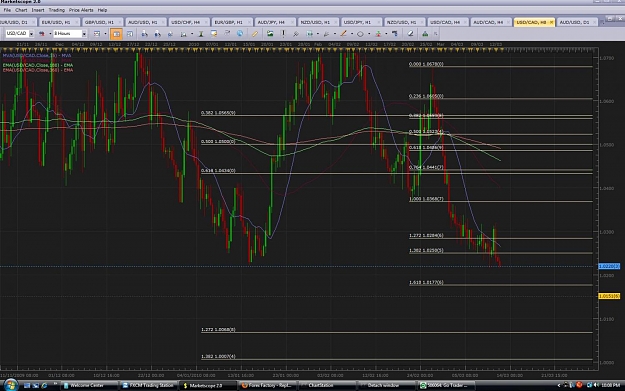This screenshot has width=625, height=391.
Task: Open the Chart menu
Action: (x=21, y=10)
